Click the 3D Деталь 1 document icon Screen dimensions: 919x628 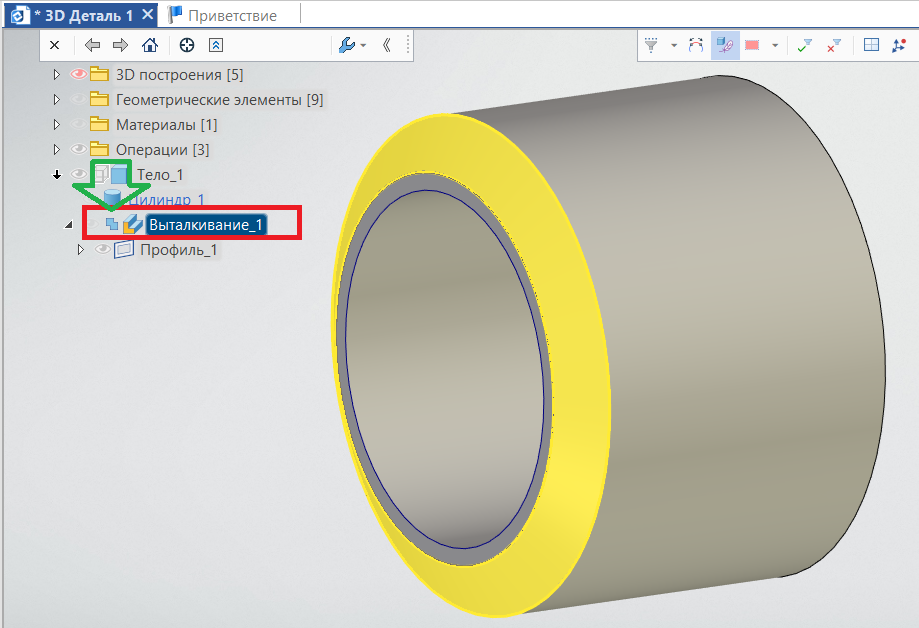pos(20,15)
